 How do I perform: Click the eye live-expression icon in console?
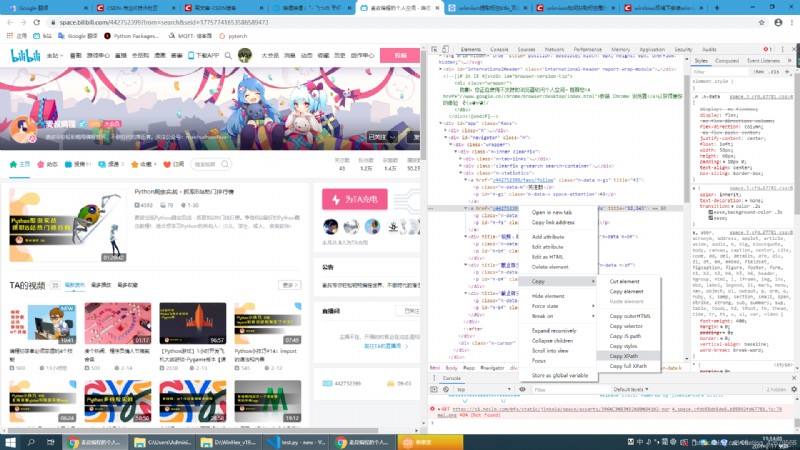(522, 389)
